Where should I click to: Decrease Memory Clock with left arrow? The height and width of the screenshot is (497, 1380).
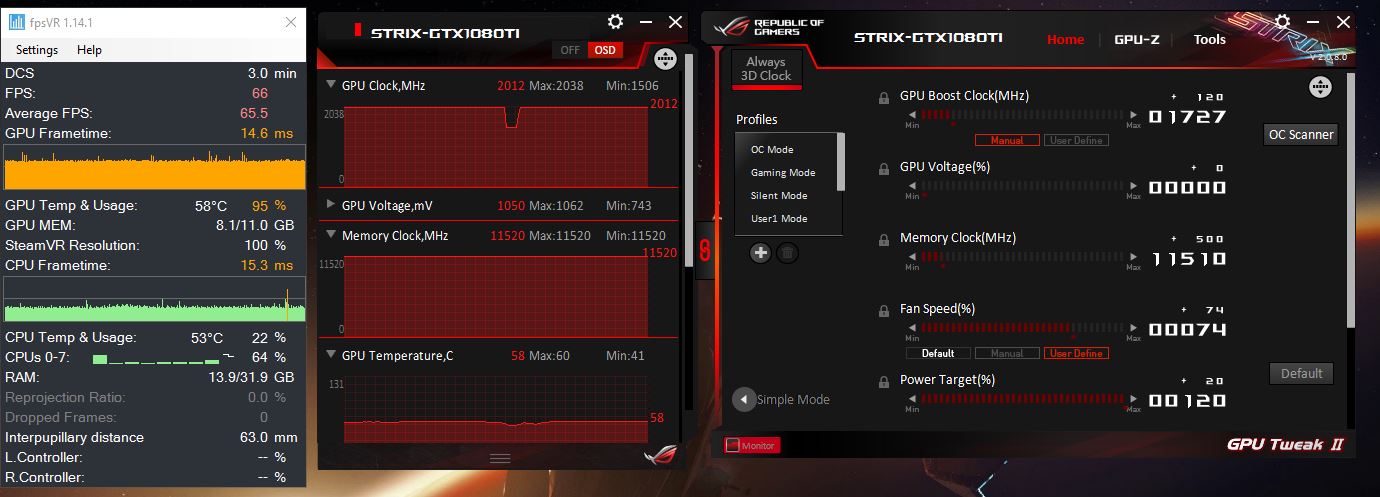[x=911, y=257]
